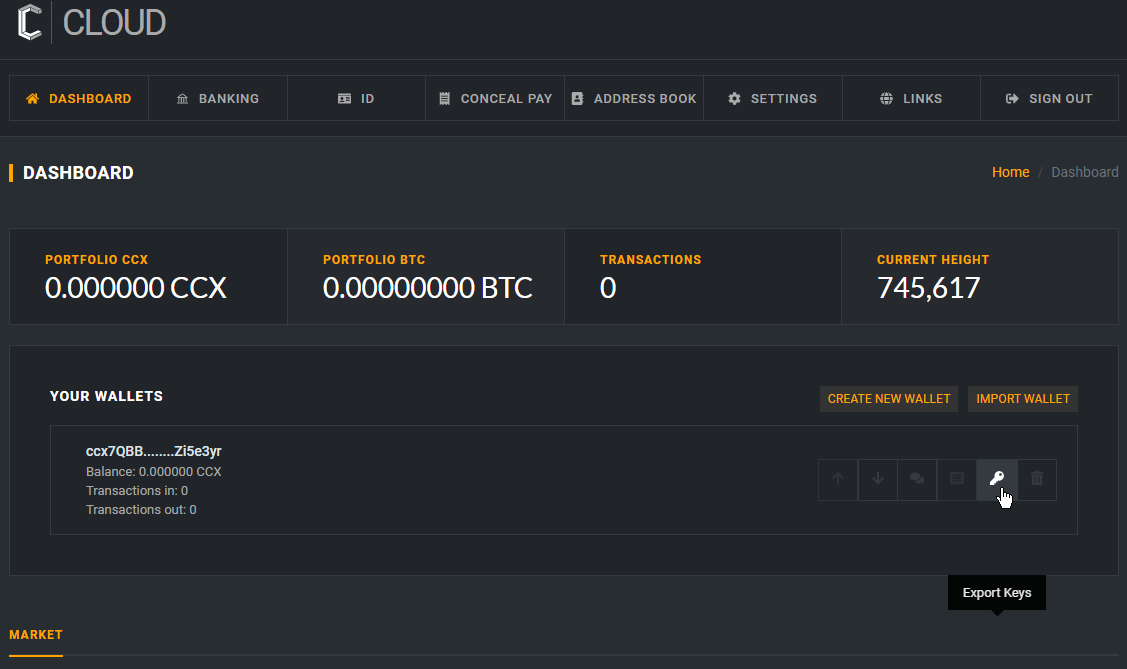Select the Links nav item
1127x669 pixels.
point(911,99)
